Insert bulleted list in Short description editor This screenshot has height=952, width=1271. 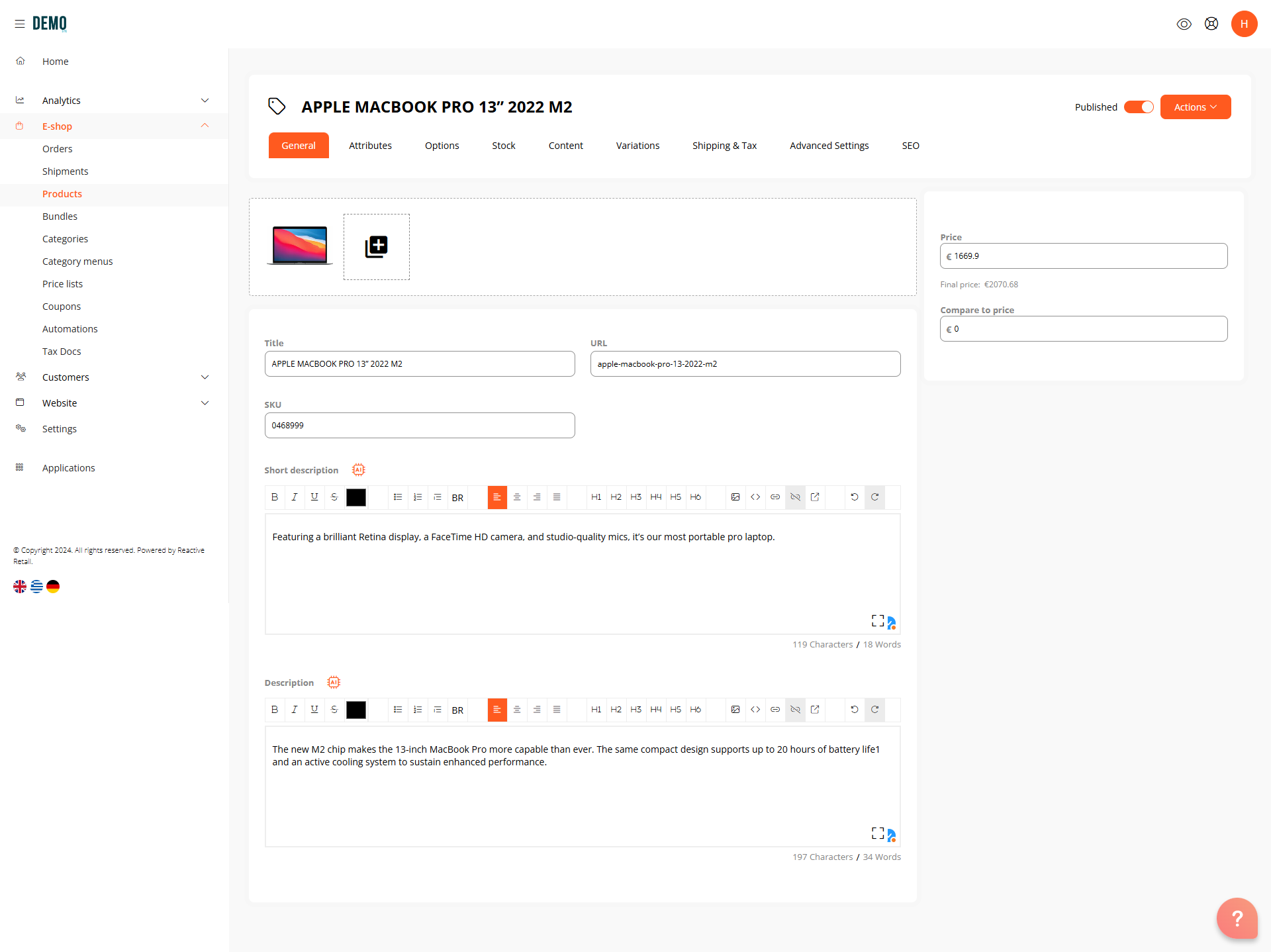click(398, 497)
